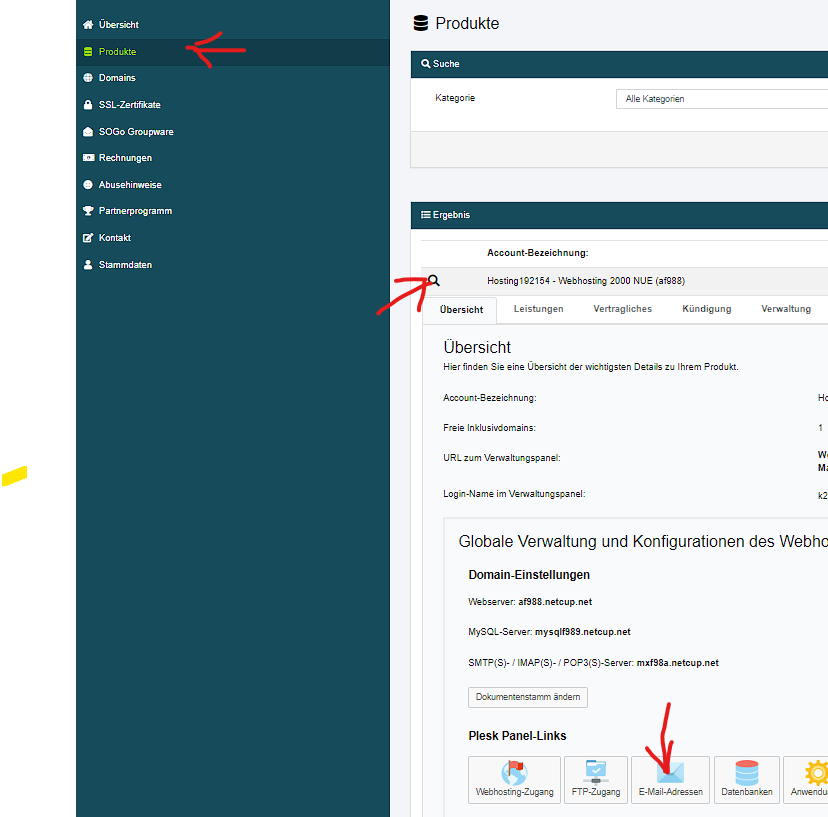Viewport: 828px width, 817px height.
Task: Open the Datenbanken Plesk link
Action: click(746, 780)
